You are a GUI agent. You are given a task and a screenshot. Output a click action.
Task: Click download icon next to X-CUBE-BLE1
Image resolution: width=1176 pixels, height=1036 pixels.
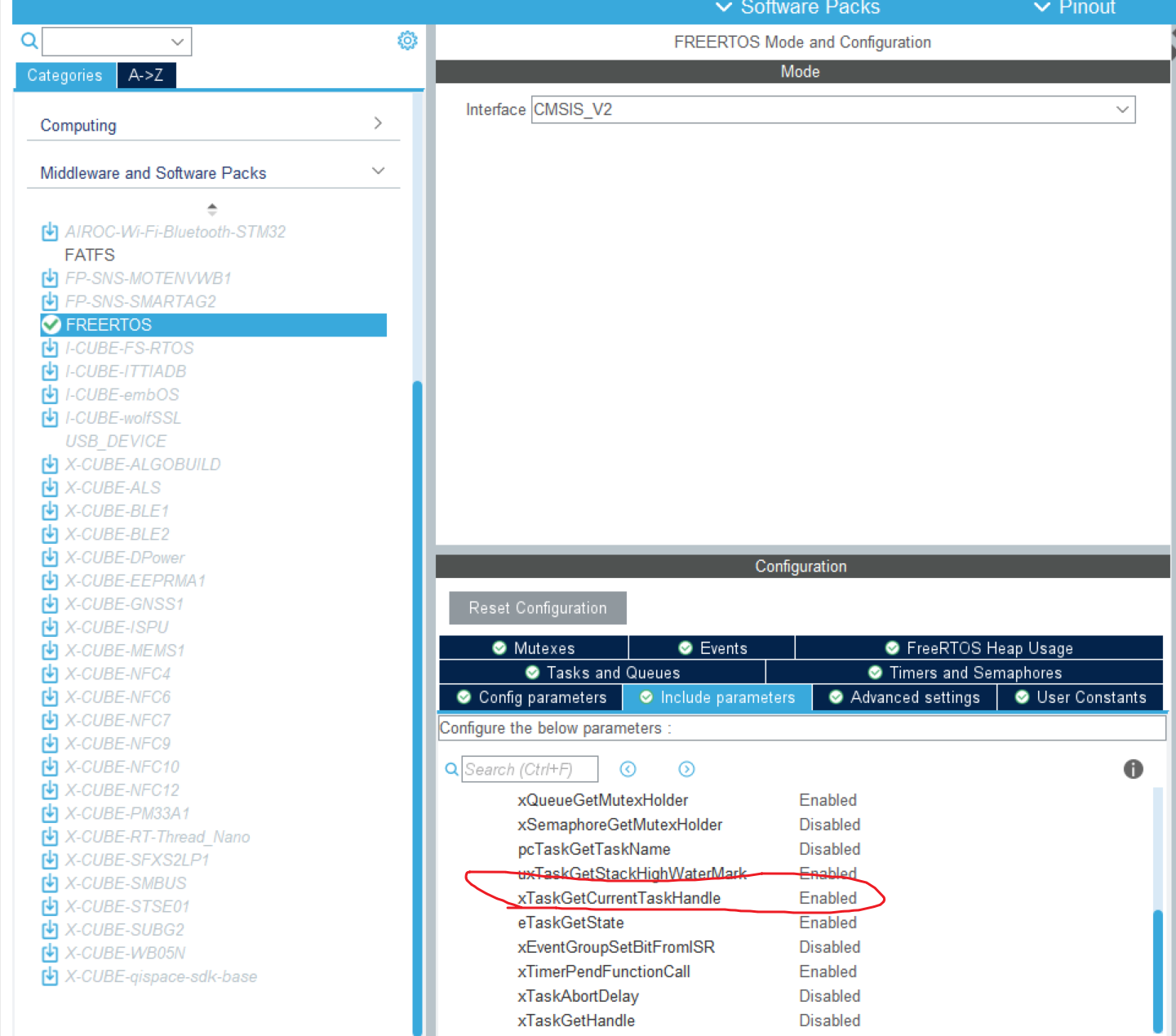point(50,511)
